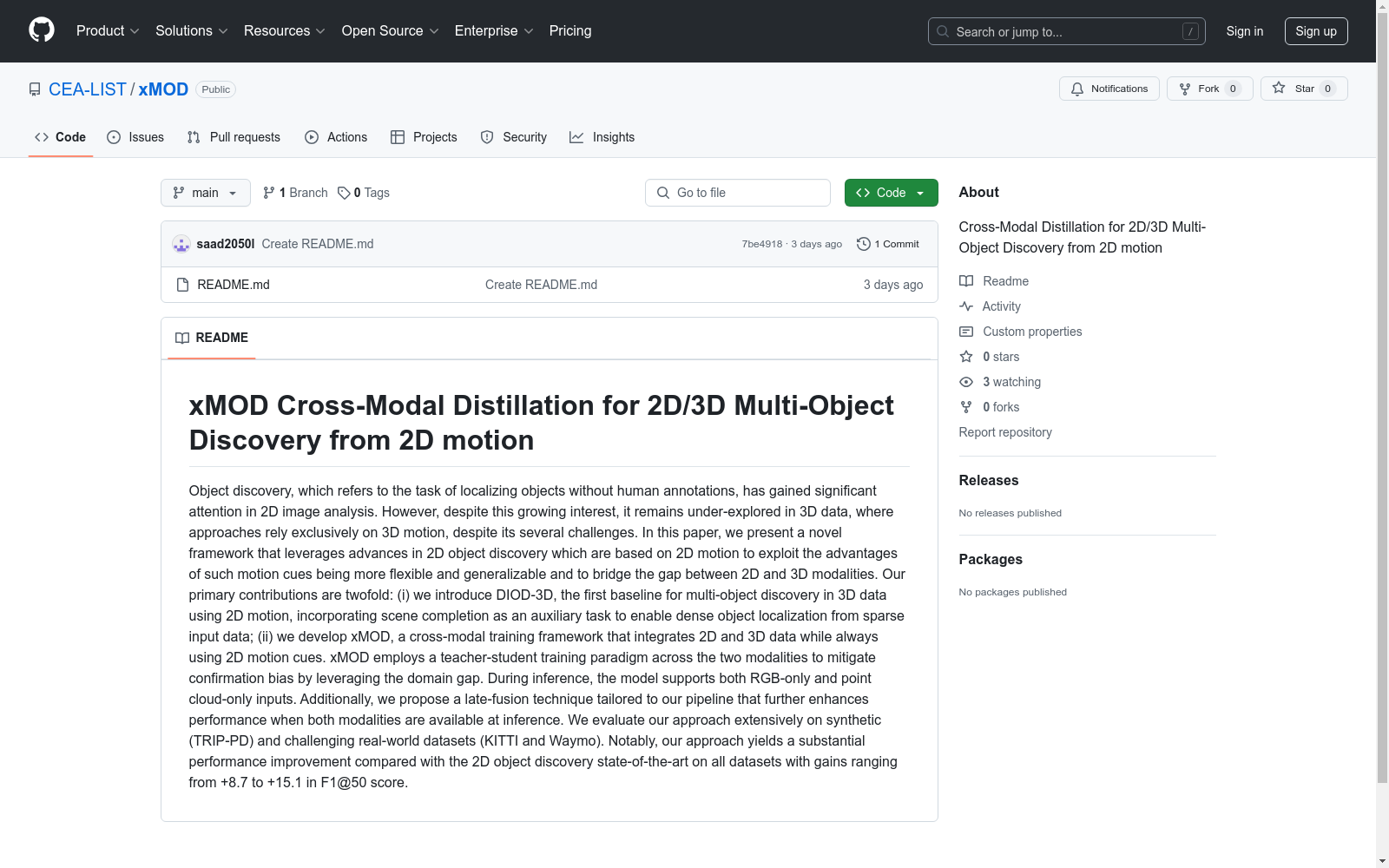Open the Projects tab
1389x868 pixels.
(424, 137)
